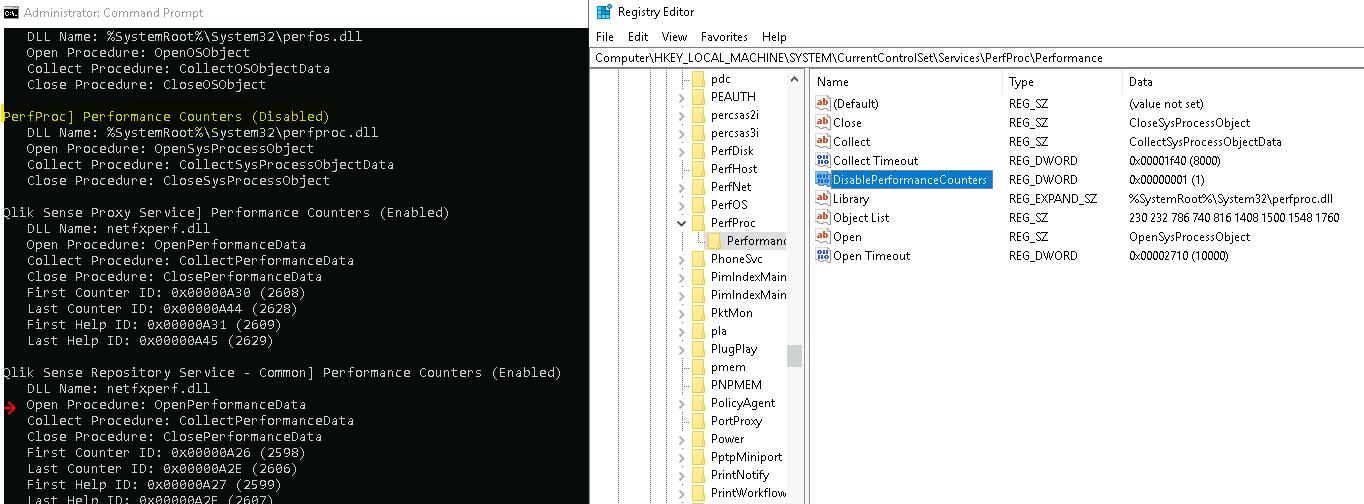
Task: Expand the PolicyAgent tree node
Action: [x=682, y=403]
